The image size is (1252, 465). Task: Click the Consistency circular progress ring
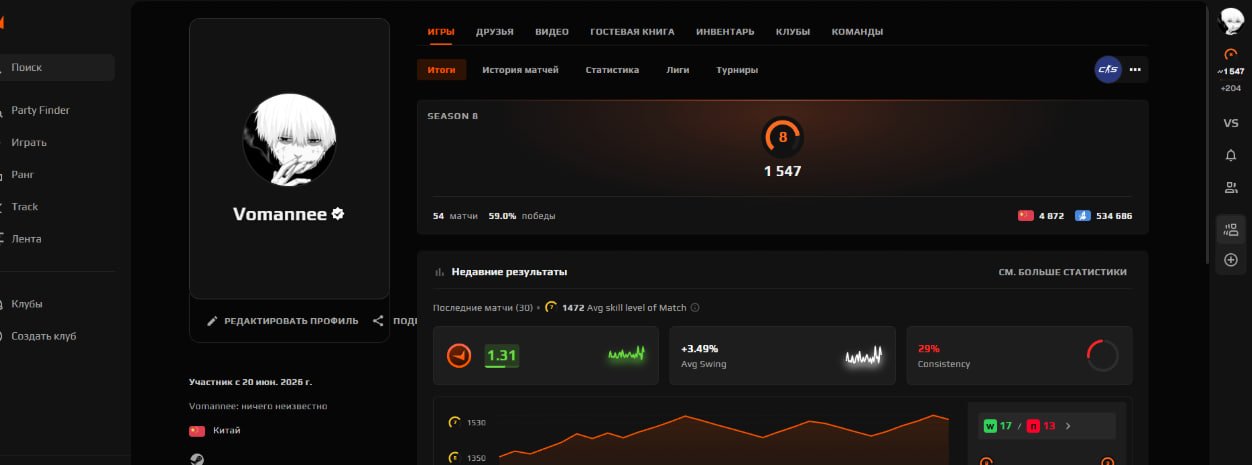[1102, 356]
